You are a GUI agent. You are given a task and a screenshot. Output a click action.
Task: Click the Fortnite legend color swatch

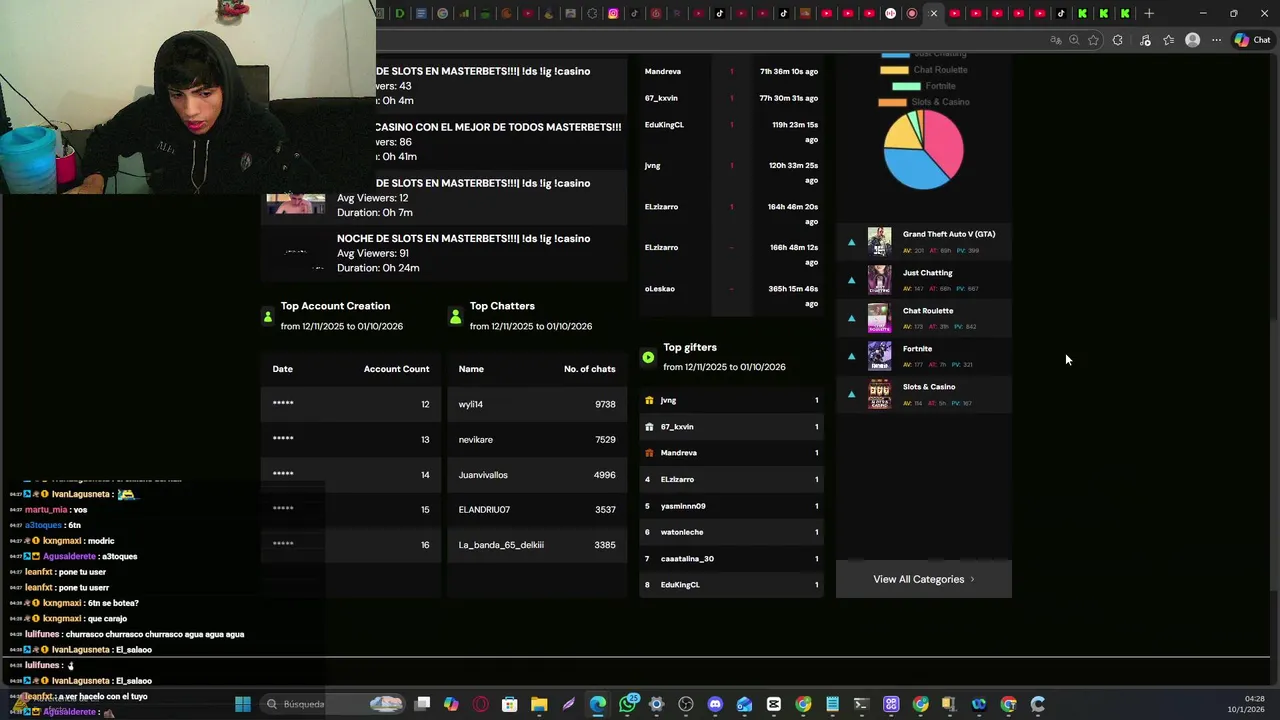906,86
